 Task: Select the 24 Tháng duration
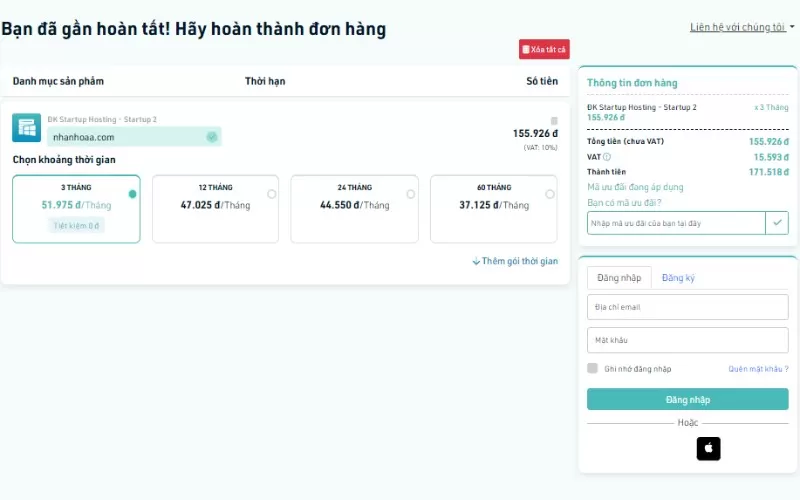pyautogui.click(x=410, y=194)
